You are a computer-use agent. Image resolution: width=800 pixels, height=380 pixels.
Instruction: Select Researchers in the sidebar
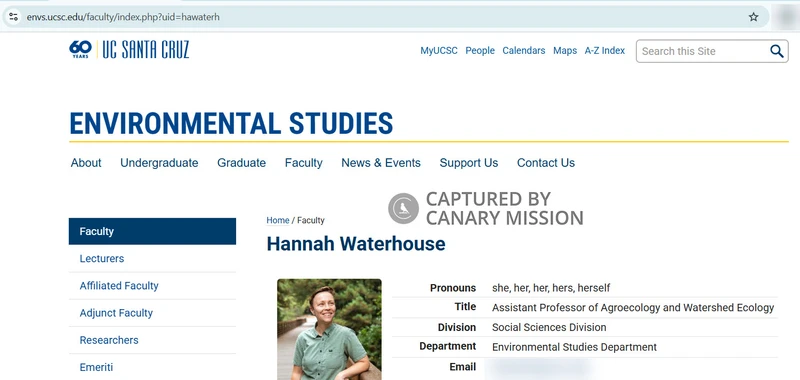tap(152, 340)
